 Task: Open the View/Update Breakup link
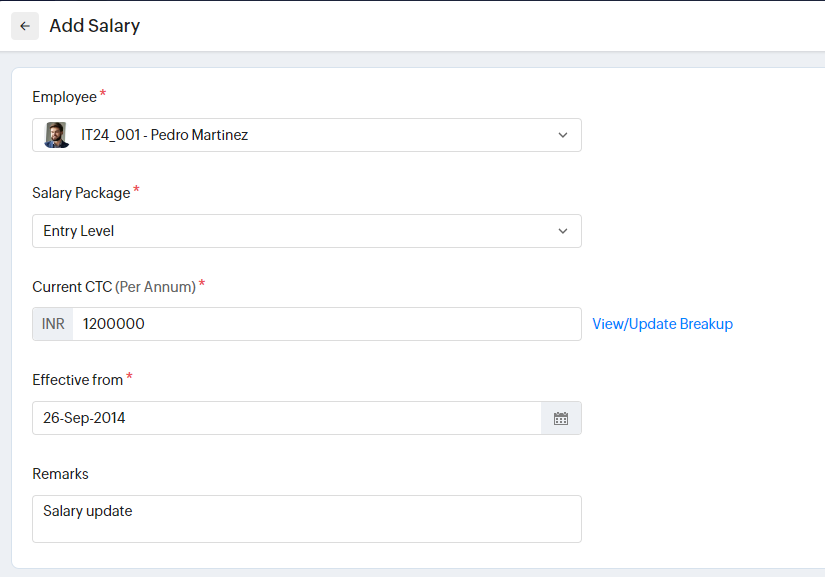point(662,324)
